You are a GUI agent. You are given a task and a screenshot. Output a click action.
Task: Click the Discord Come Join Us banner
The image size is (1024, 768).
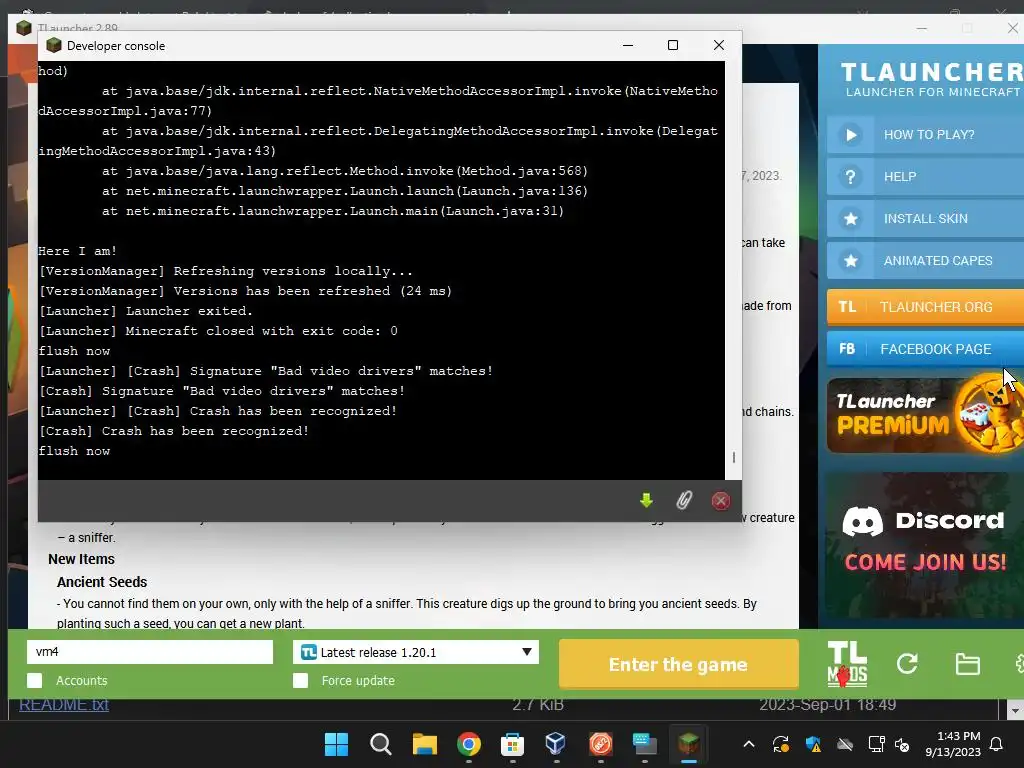click(x=925, y=546)
